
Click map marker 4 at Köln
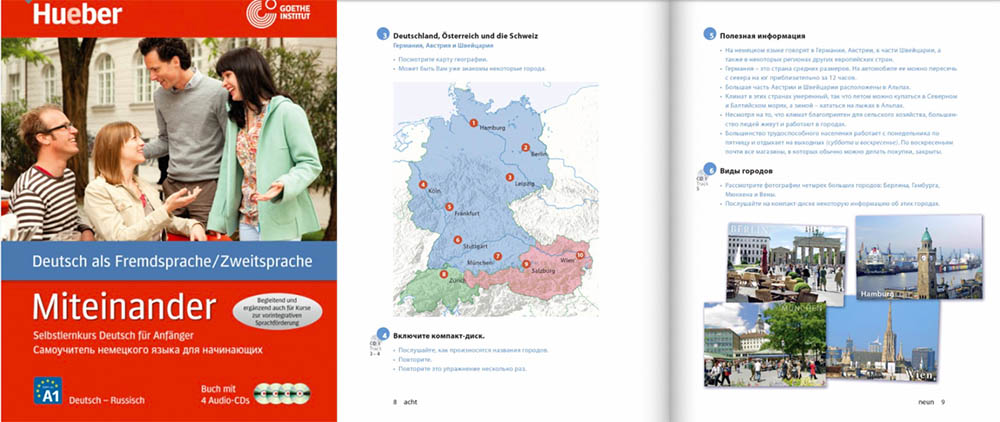[423, 184]
